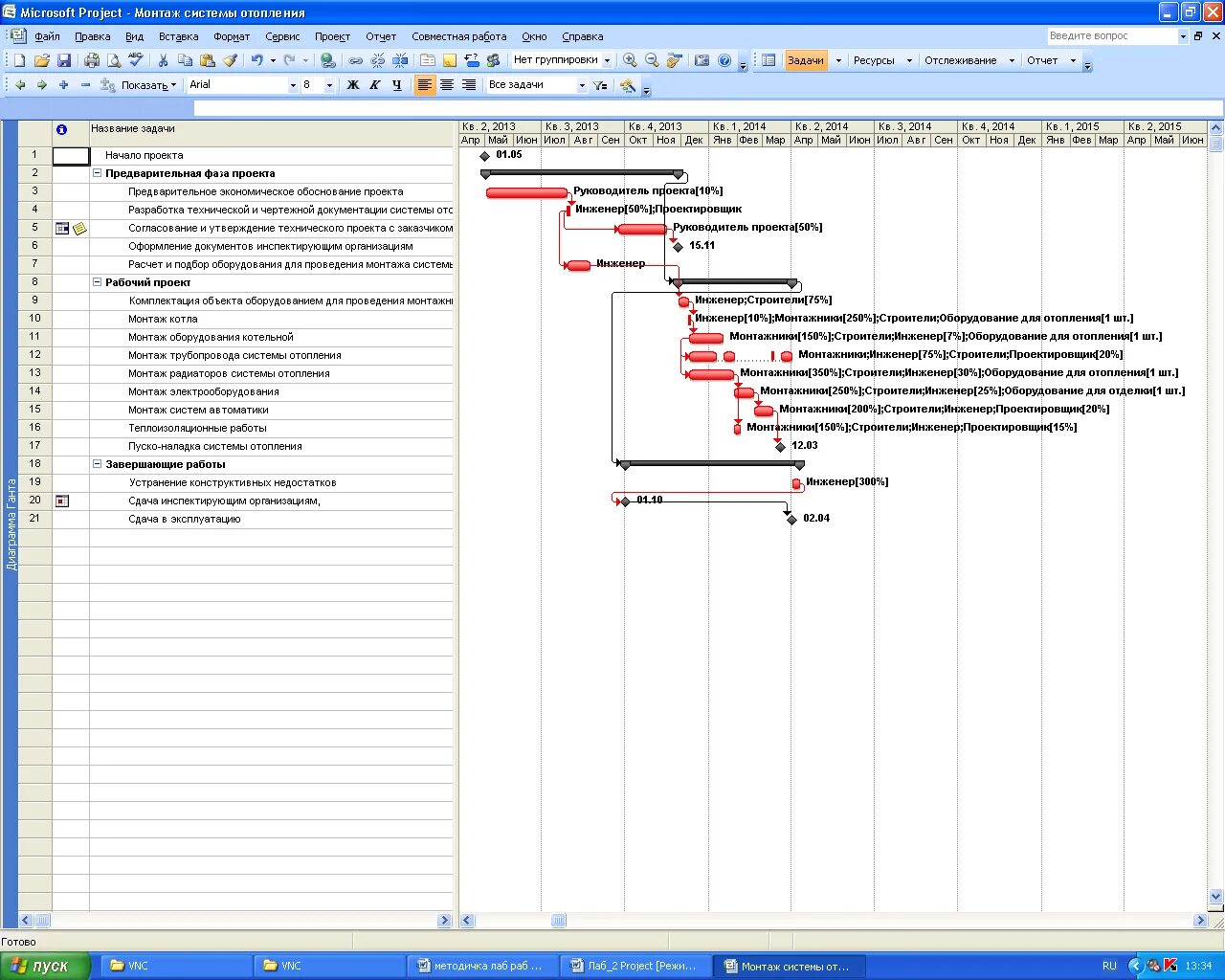Open print preview
Image resolution: width=1225 pixels, height=980 pixels.
(114, 60)
